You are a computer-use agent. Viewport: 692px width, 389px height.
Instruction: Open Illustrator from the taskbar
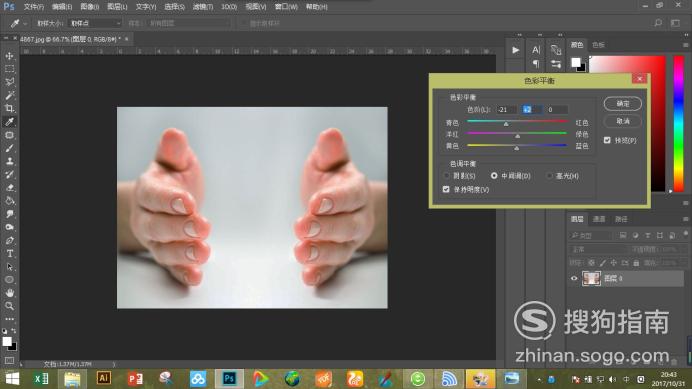[104, 378]
